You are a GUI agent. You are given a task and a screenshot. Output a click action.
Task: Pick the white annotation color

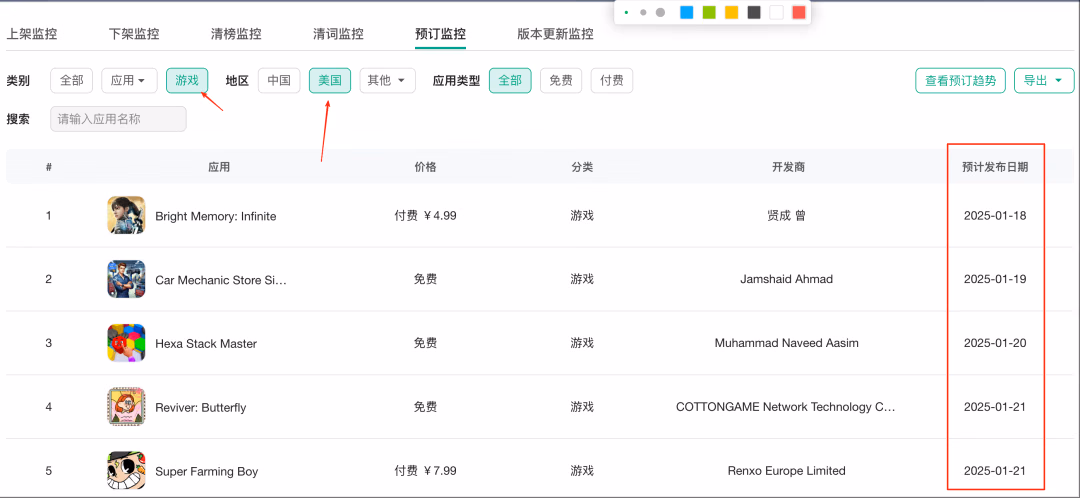(776, 12)
